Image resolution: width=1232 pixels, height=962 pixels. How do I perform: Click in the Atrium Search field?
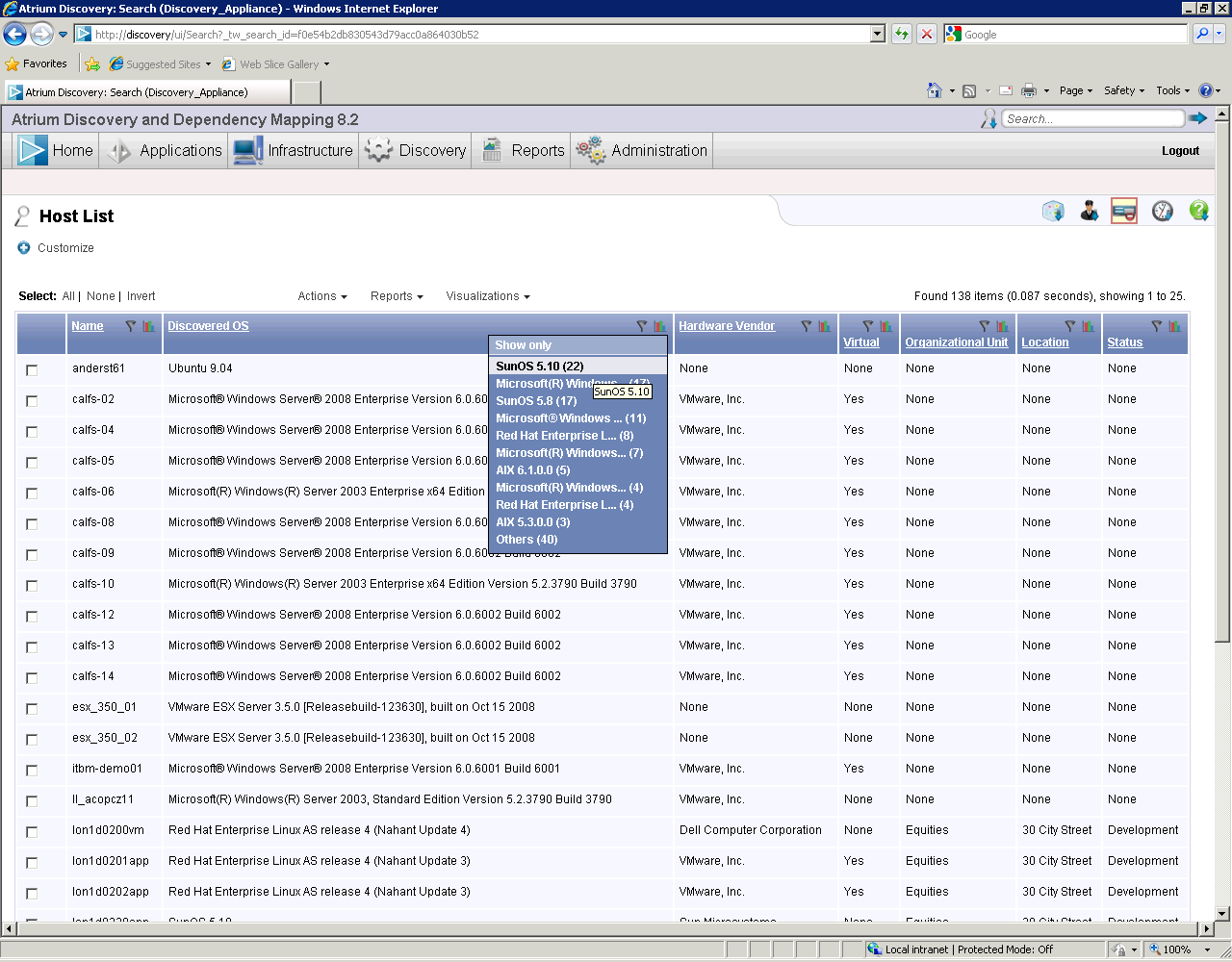(1092, 118)
